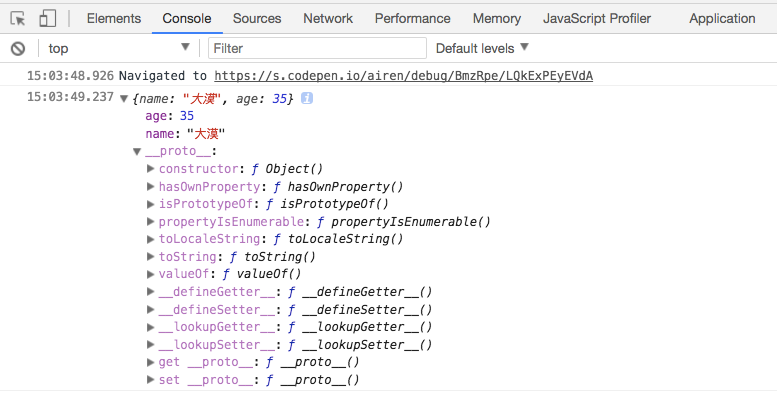Screen dimensions: 777x395
Task: Expand the __defineGetter__ entry
Action: pyautogui.click(x=151, y=292)
